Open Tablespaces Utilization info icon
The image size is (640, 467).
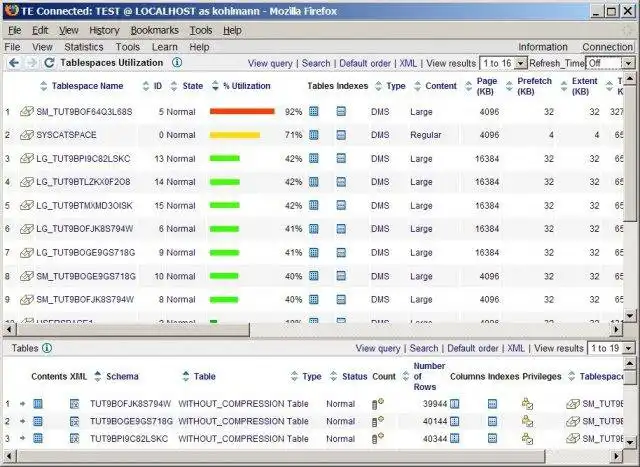(x=177, y=62)
